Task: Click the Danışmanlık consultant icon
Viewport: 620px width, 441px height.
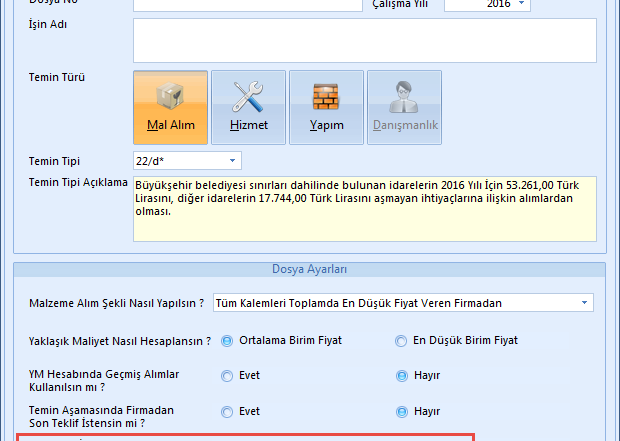Action: [404, 107]
